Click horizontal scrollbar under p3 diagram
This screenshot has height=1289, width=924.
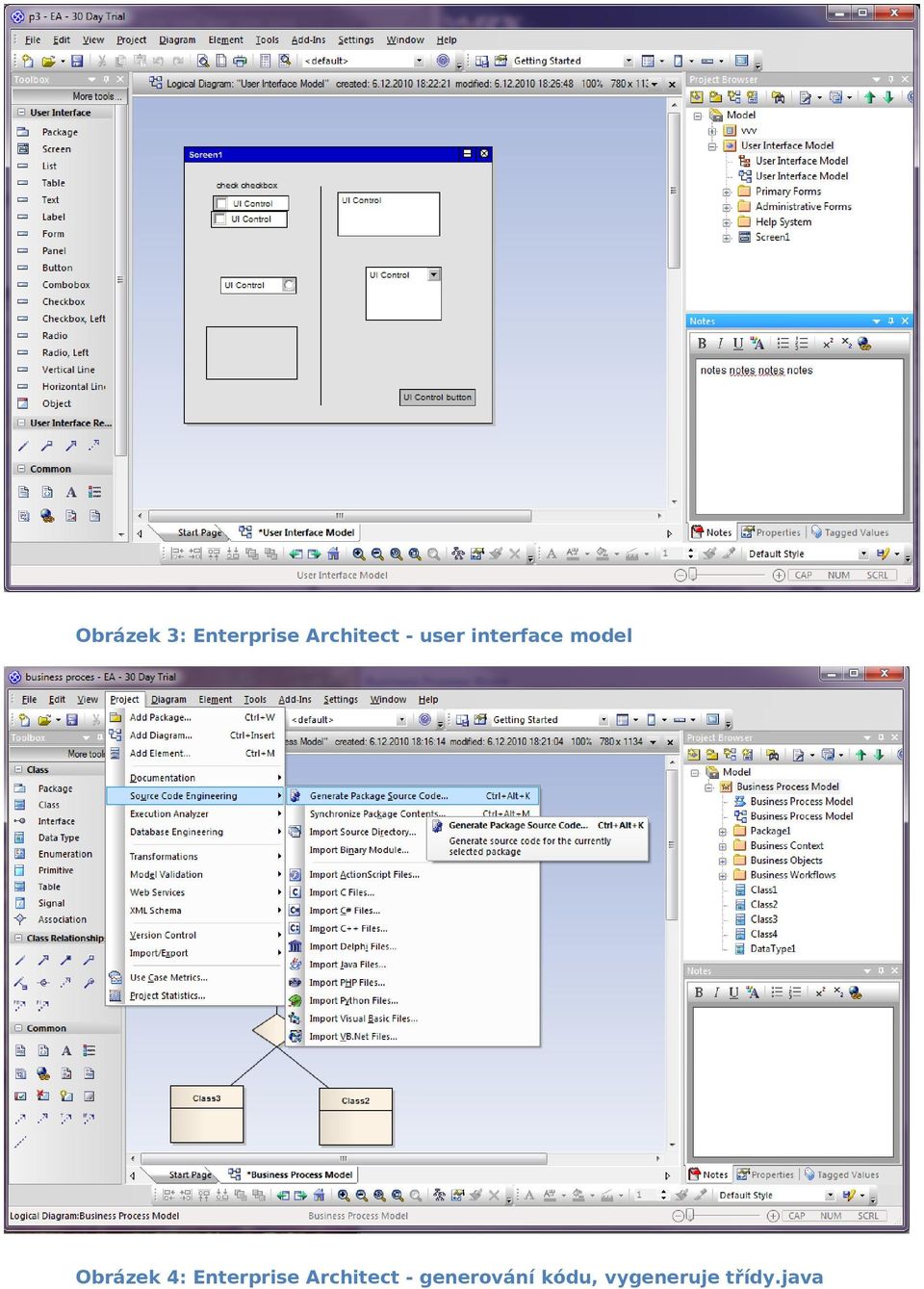(x=339, y=516)
